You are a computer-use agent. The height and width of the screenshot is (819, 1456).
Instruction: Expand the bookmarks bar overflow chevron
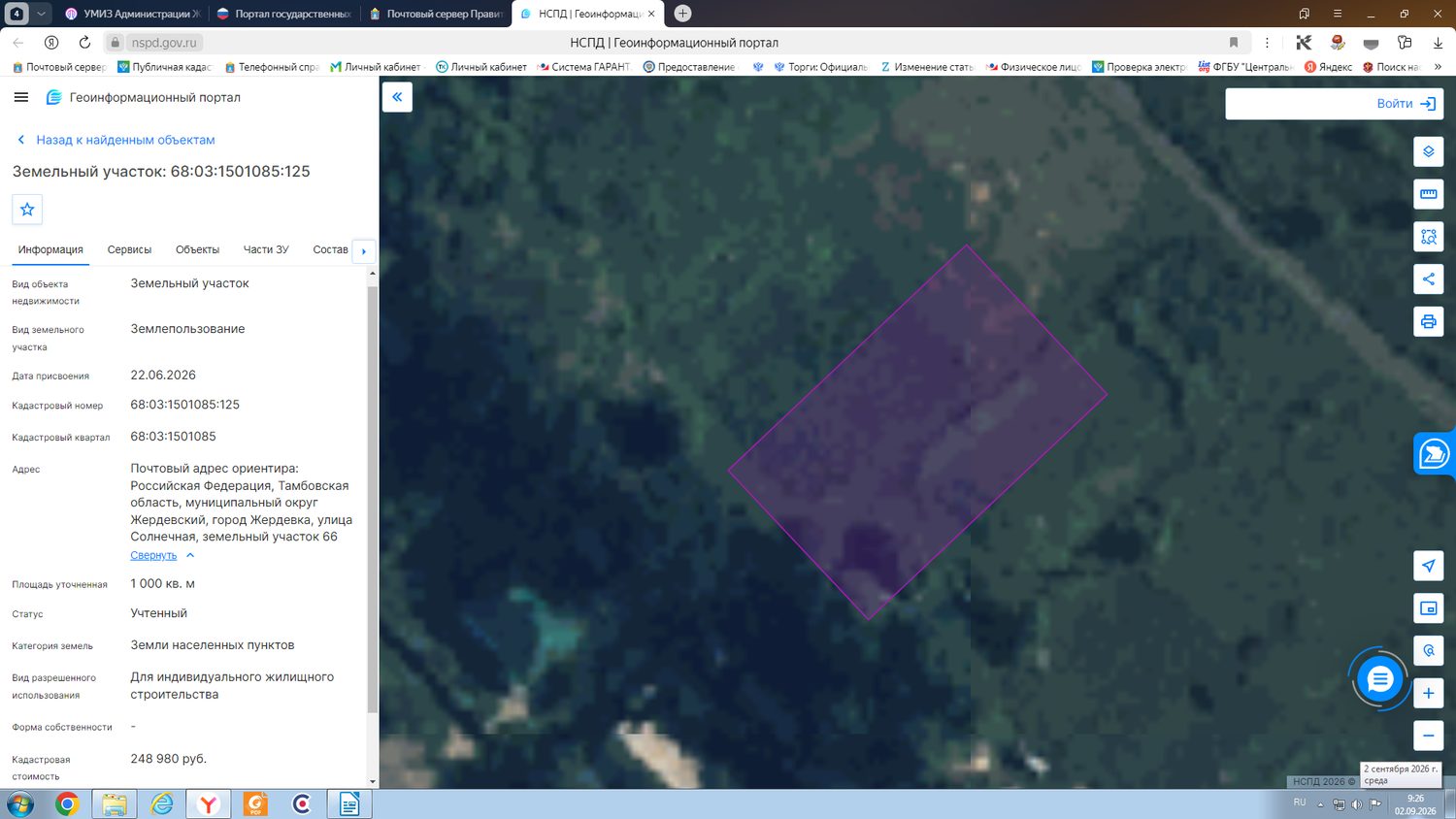1438,67
